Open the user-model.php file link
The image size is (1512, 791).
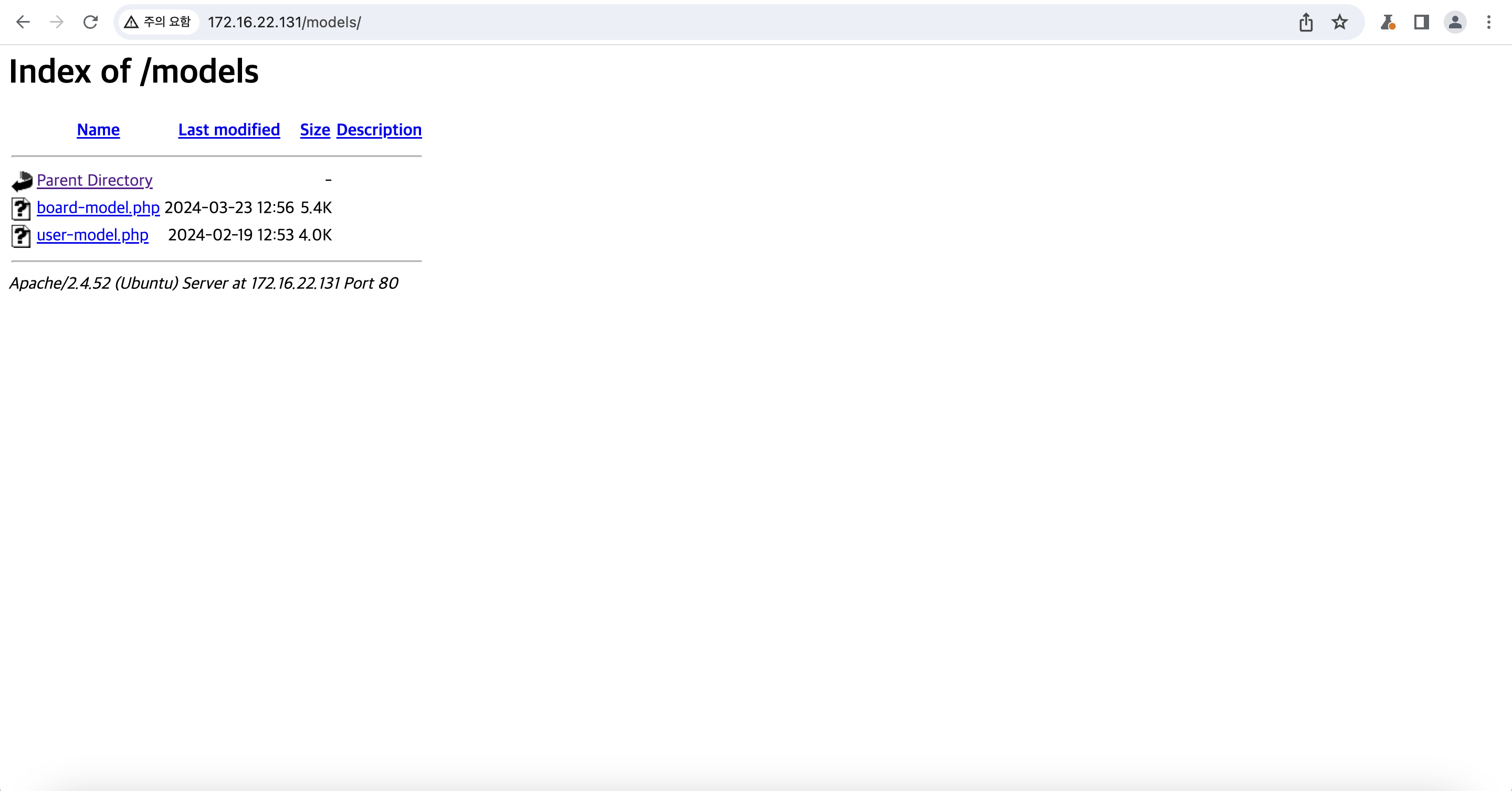pos(93,235)
